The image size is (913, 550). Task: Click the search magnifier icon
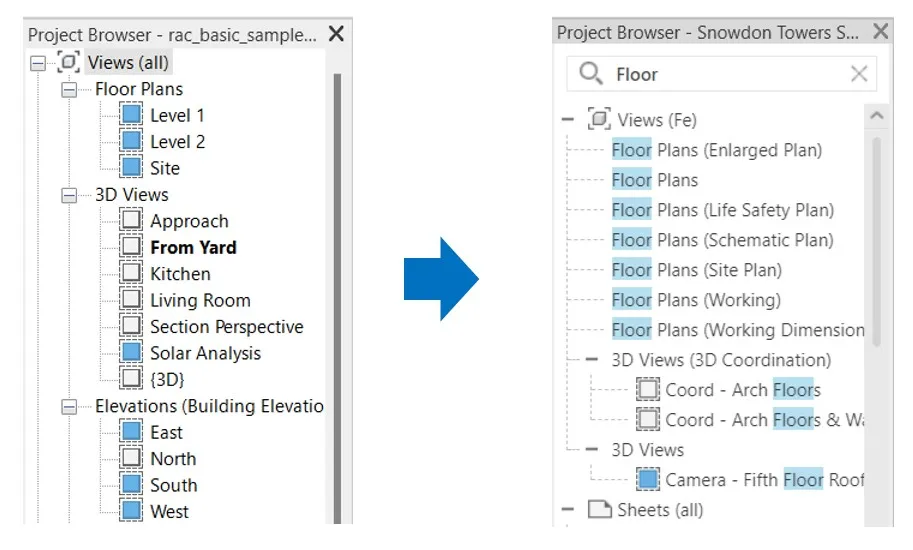tap(591, 74)
